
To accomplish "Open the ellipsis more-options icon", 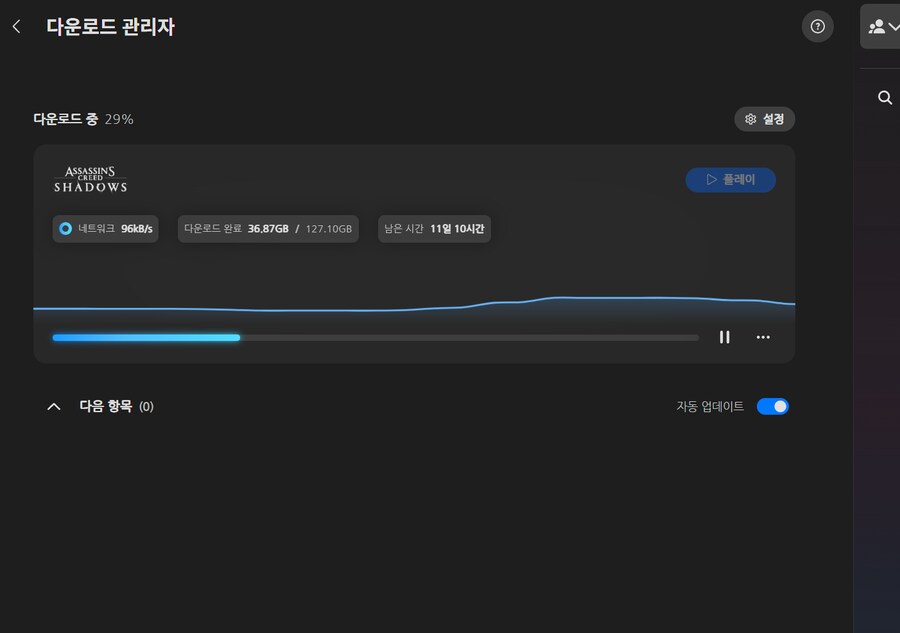I will [763, 337].
